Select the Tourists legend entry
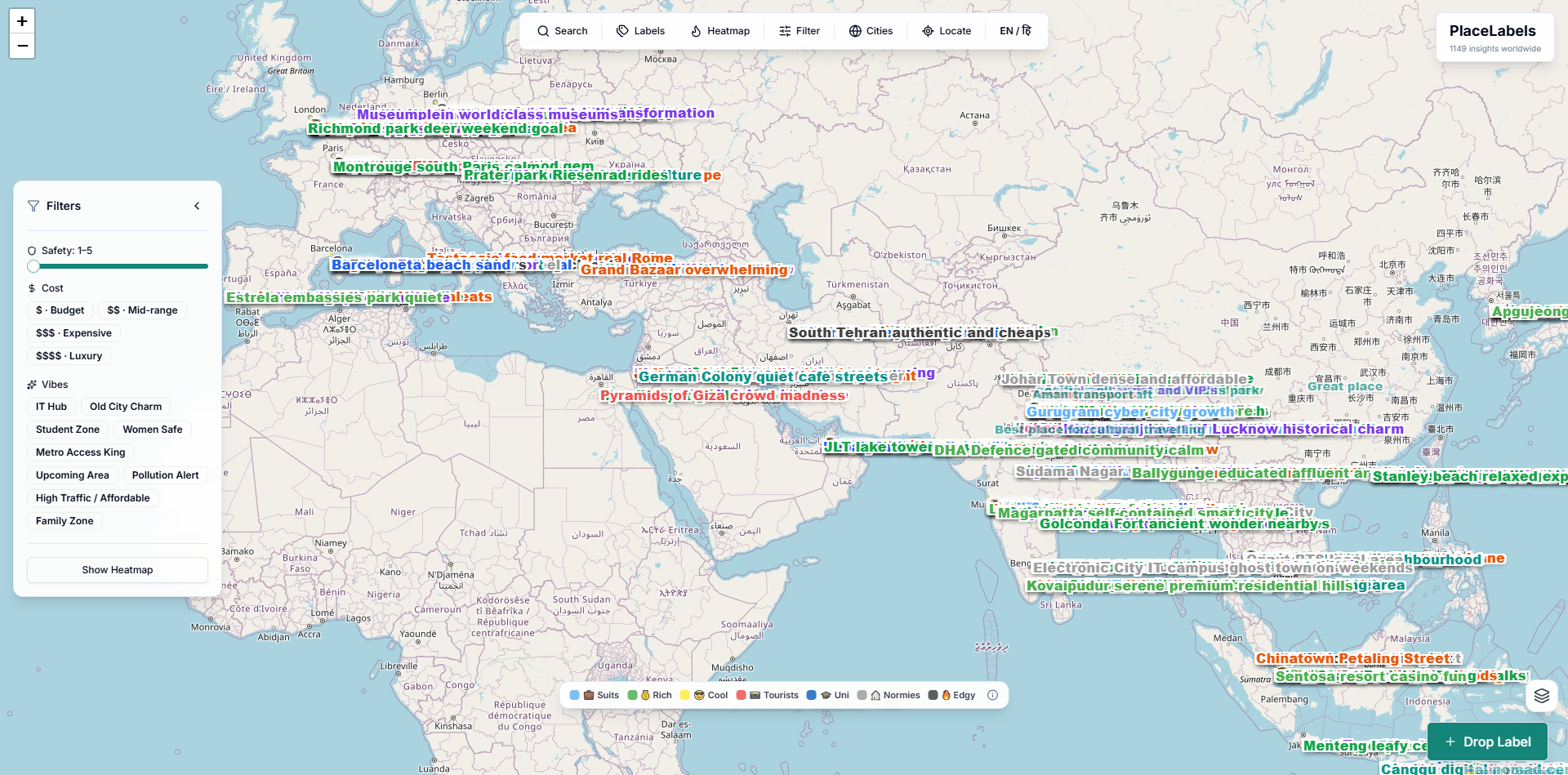This screenshot has width=1568, height=775. click(x=768, y=695)
